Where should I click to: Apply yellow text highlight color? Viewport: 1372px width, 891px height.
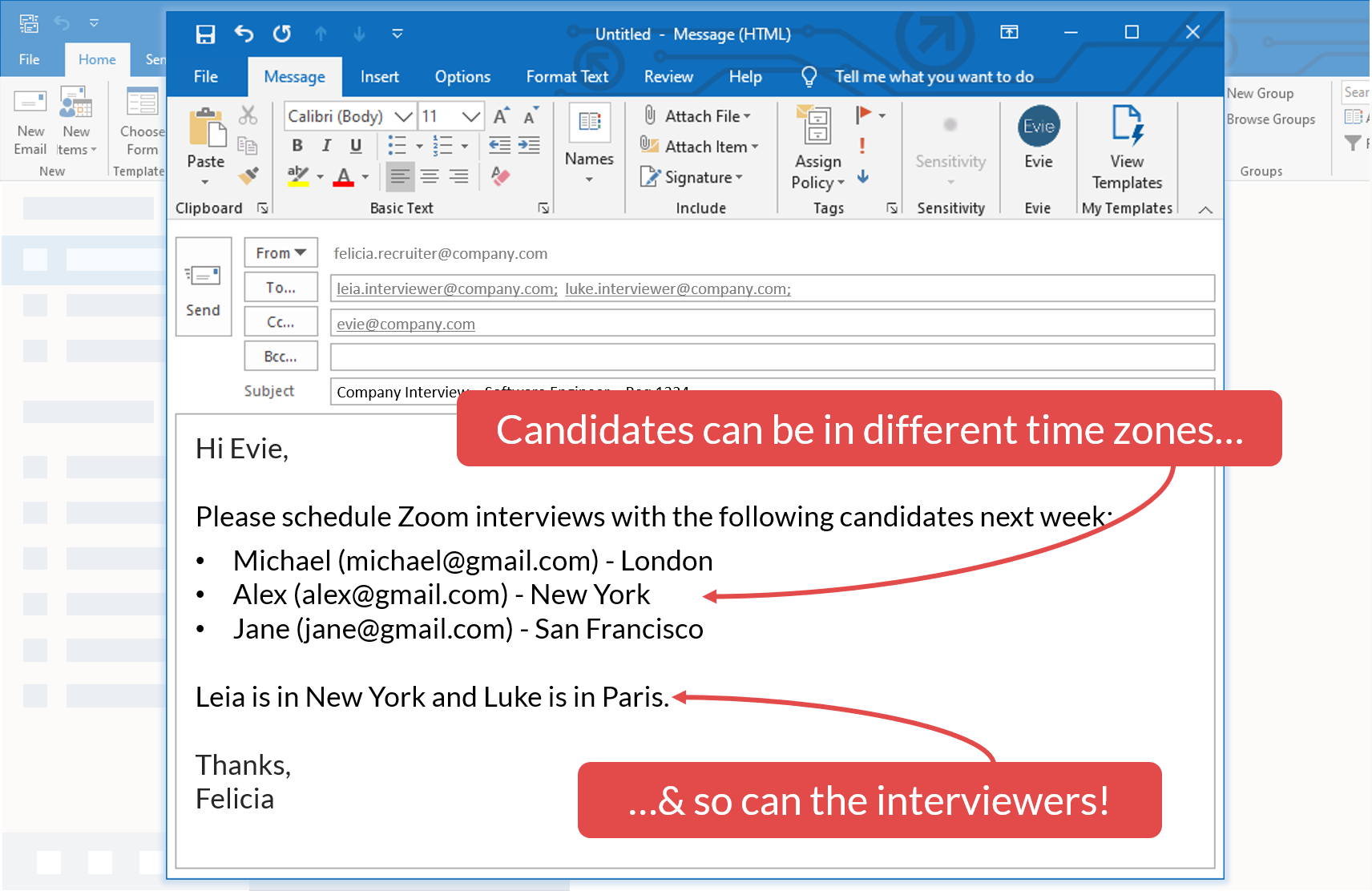pyautogui.click(x=298, y=175)
